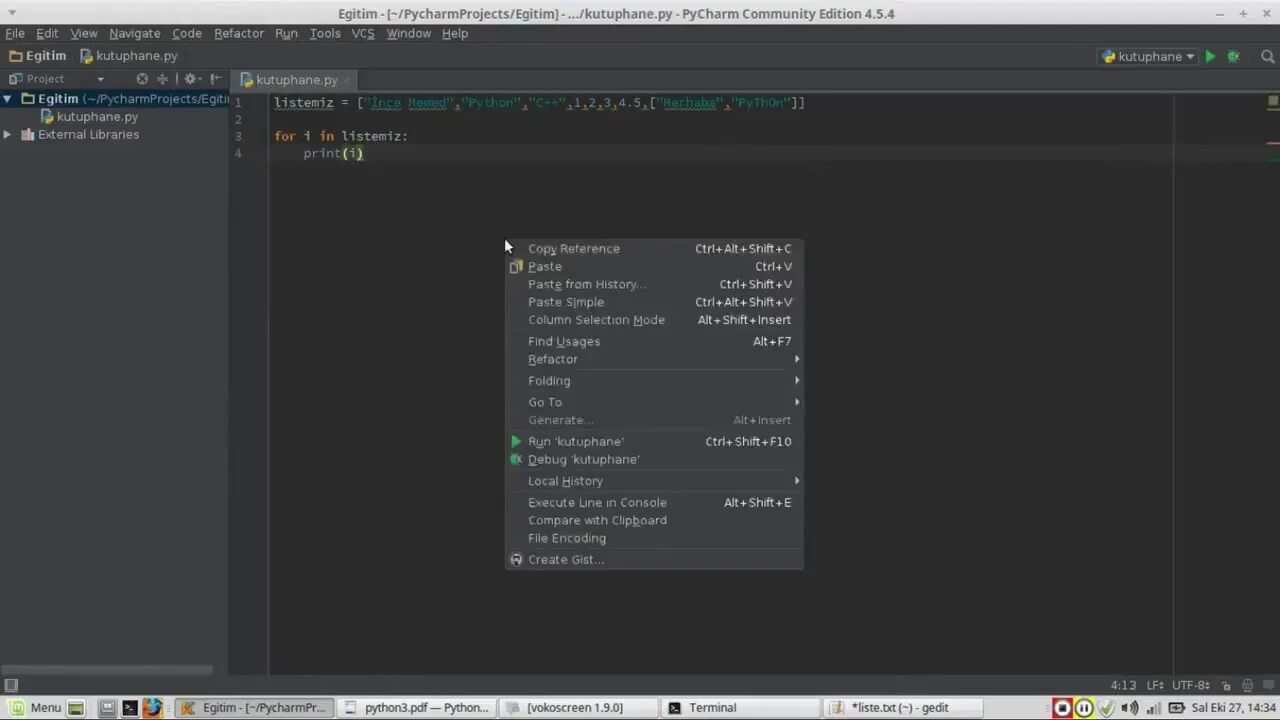
Task: Open the Linux Mint Menu button
Action: [36, 708]
